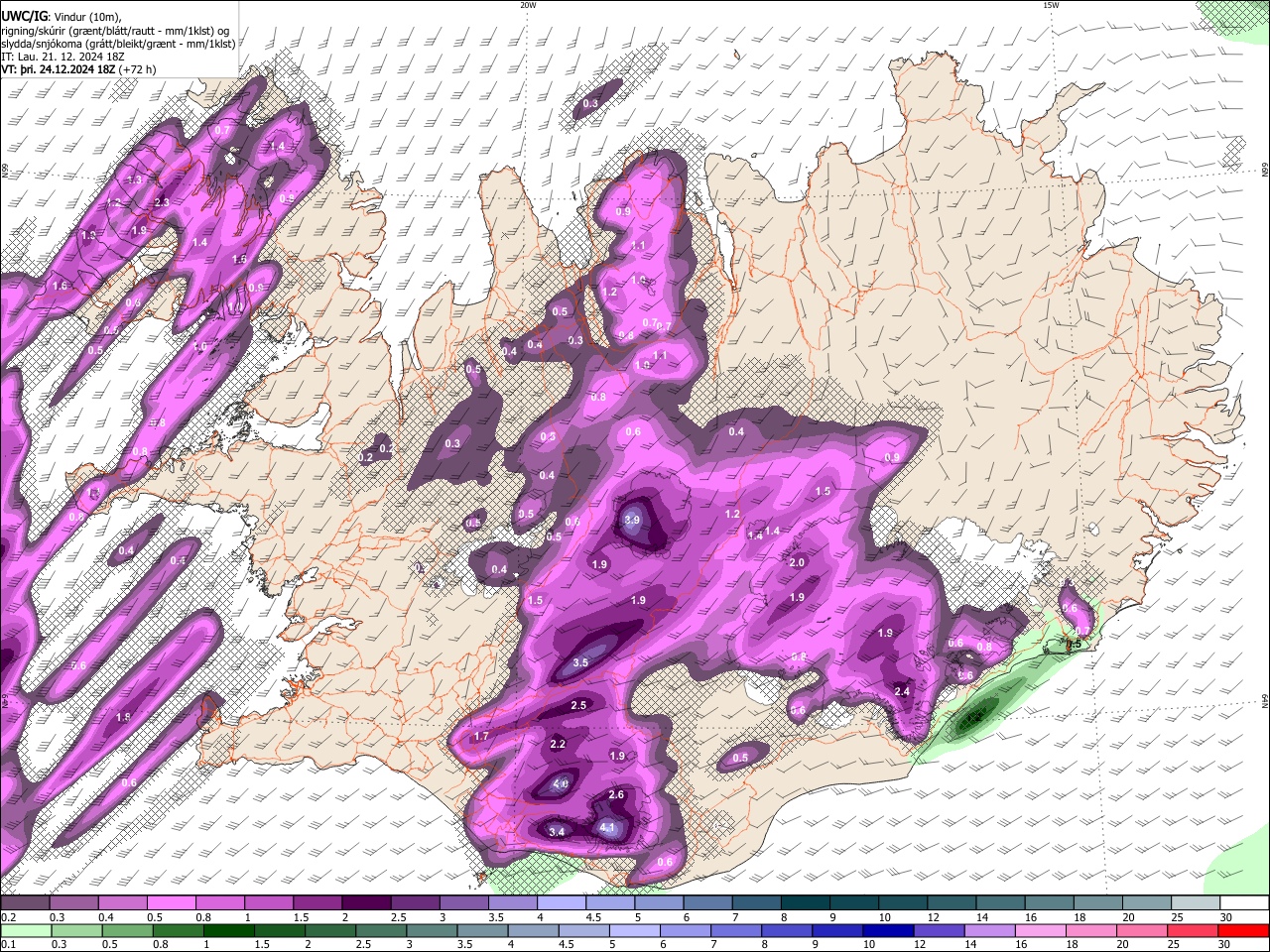Click the 1.8 snowfall value on the map
The height and width of the screenshot is (952, 1270).
pyautogui.click(x=123, y=717)
